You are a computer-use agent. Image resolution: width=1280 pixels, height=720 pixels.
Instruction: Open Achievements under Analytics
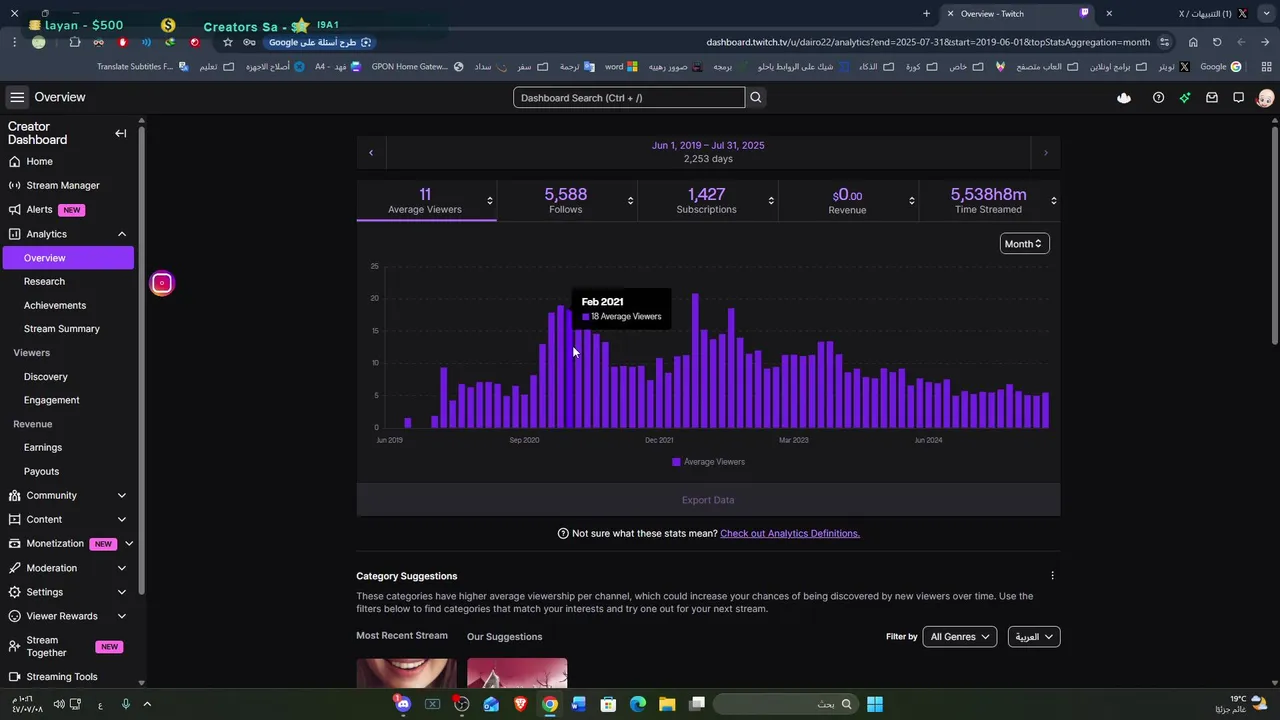click(x=68, y=306)
